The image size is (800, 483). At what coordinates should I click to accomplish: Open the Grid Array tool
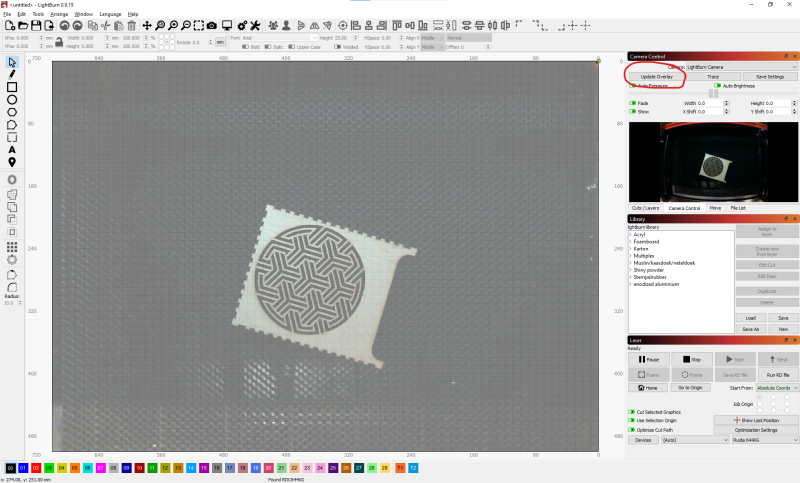coord(12,247)
